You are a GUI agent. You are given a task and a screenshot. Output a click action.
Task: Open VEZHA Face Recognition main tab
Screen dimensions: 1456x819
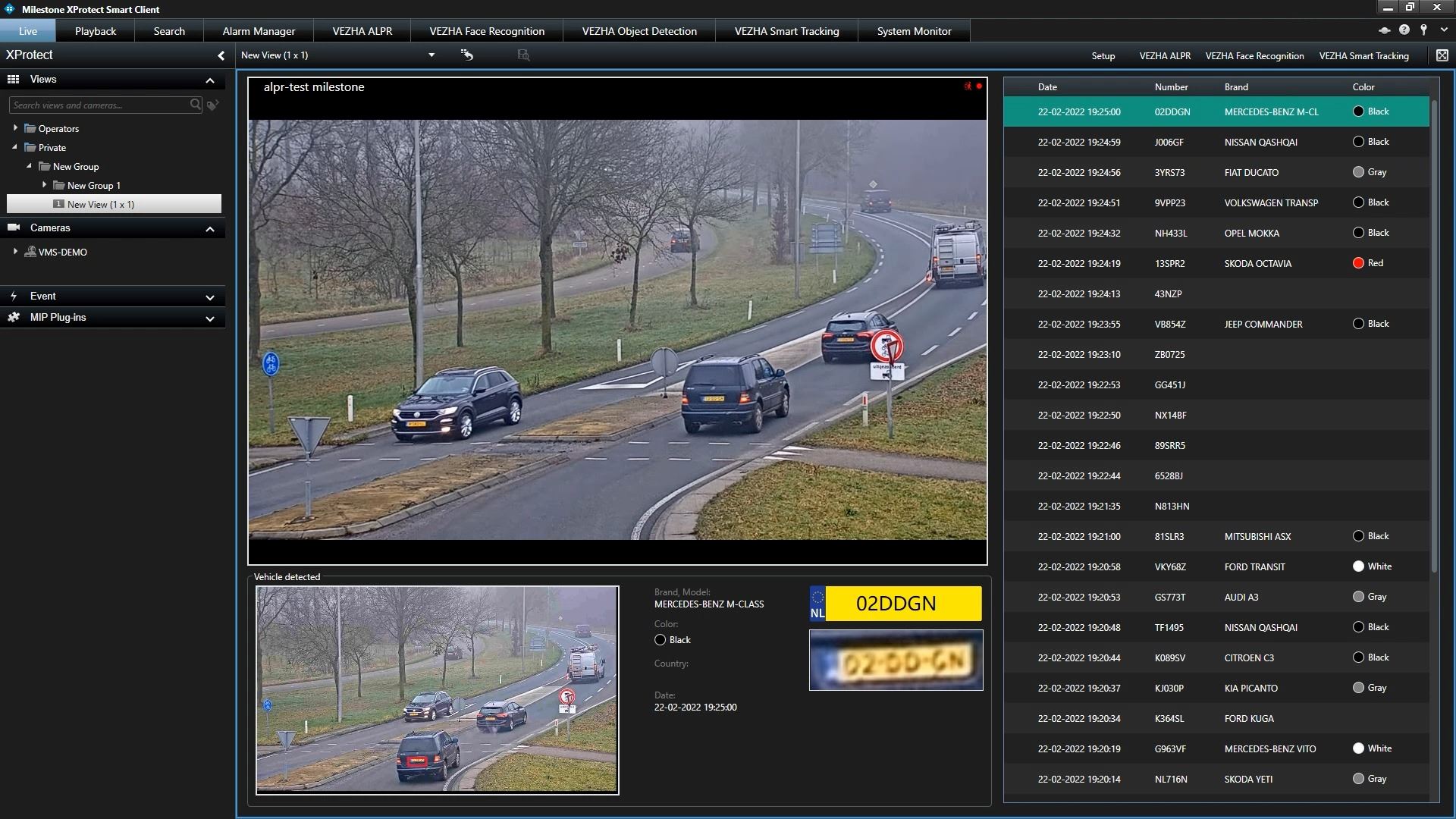(x=487, y=31)
